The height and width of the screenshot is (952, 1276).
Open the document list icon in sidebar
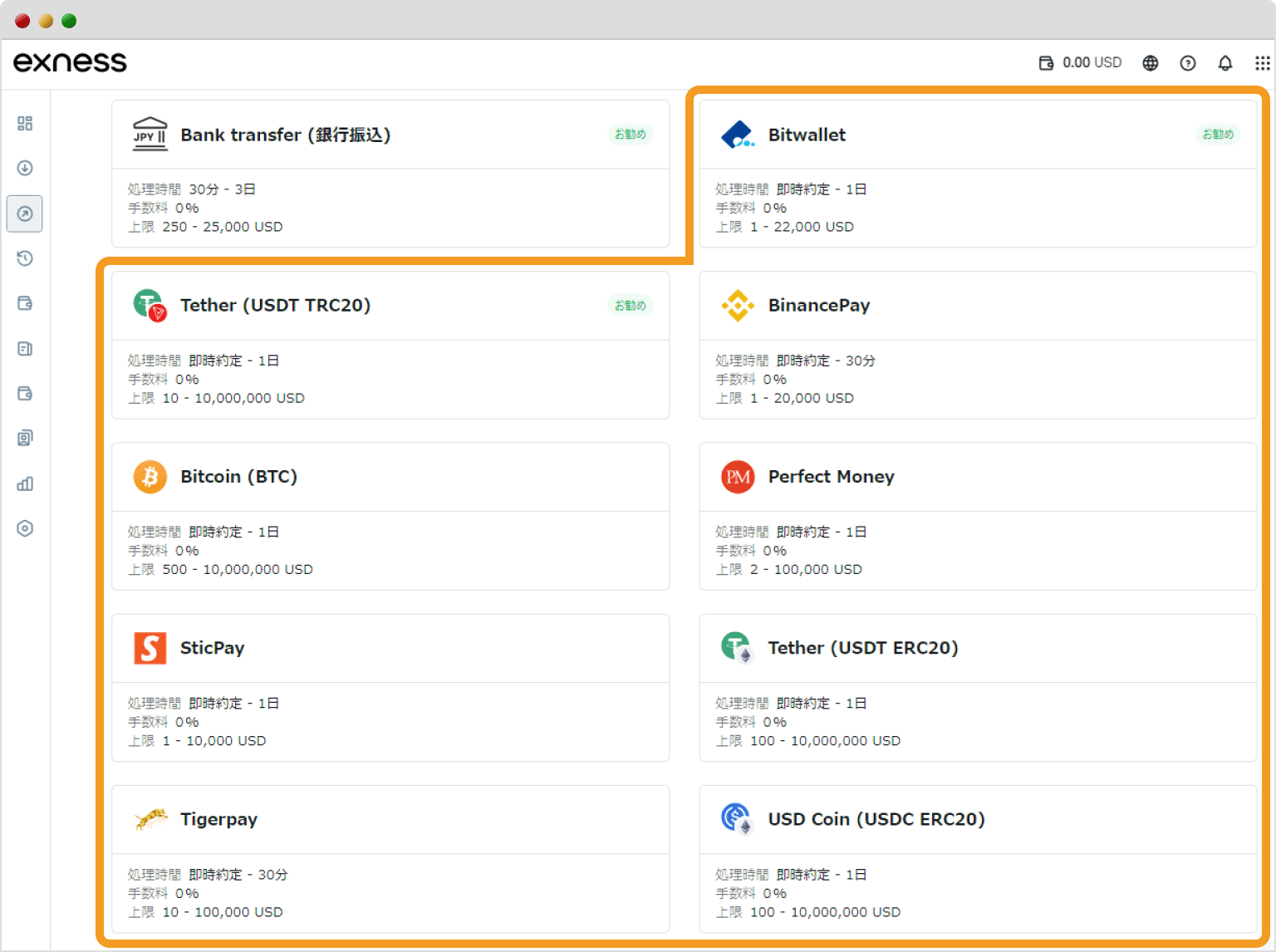25,348
